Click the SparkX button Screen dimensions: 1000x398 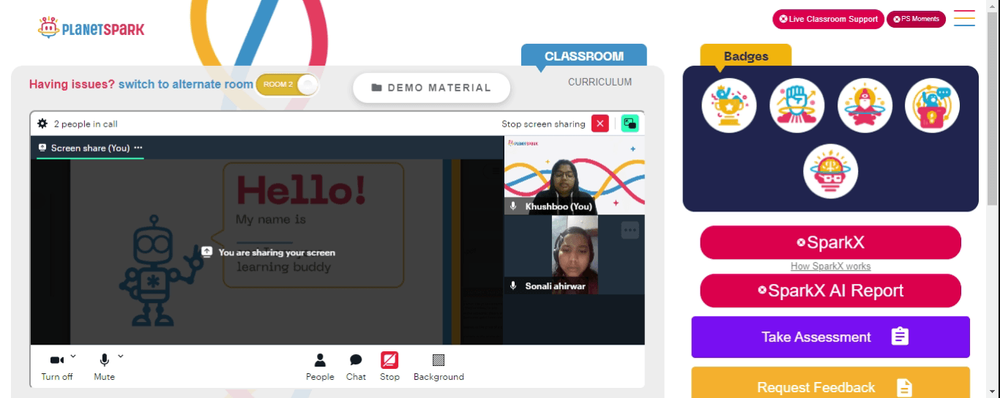[x=830, y=242]
